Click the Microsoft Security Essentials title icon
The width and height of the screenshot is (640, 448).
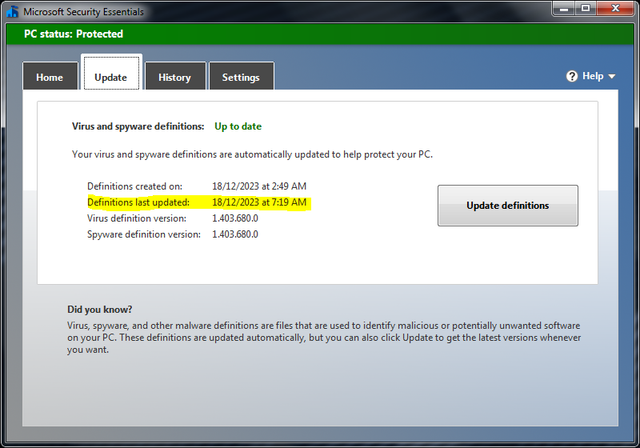point(12,11)
